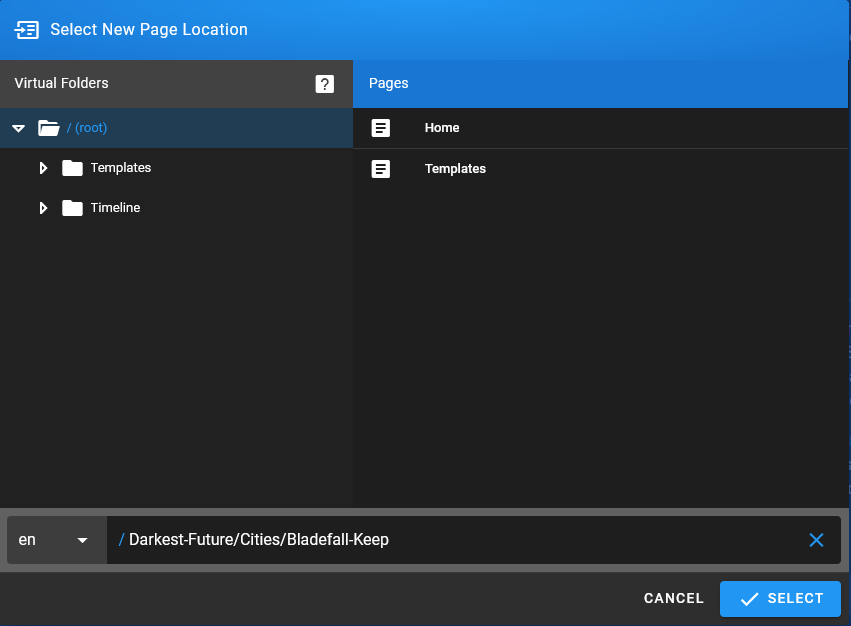Select the / (root) folder label
851x626 pixels.
(87, 128)
